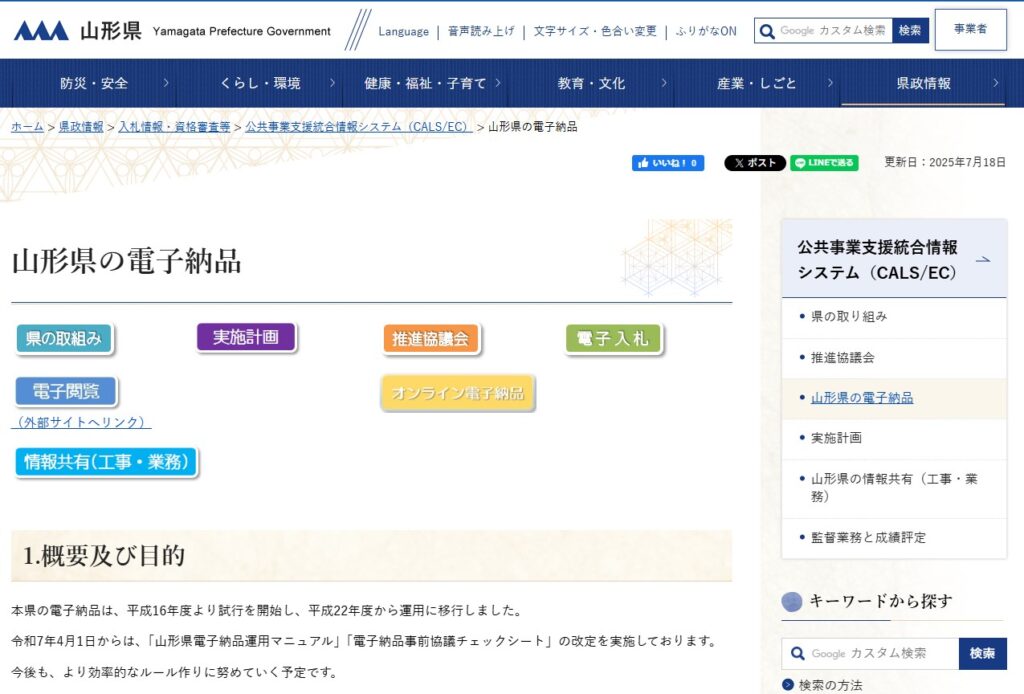Viewport: 1024px width, 694px height.
Task: Click the 入札情報・資格審査等 breadcrumb link
Action: point(174,127)
